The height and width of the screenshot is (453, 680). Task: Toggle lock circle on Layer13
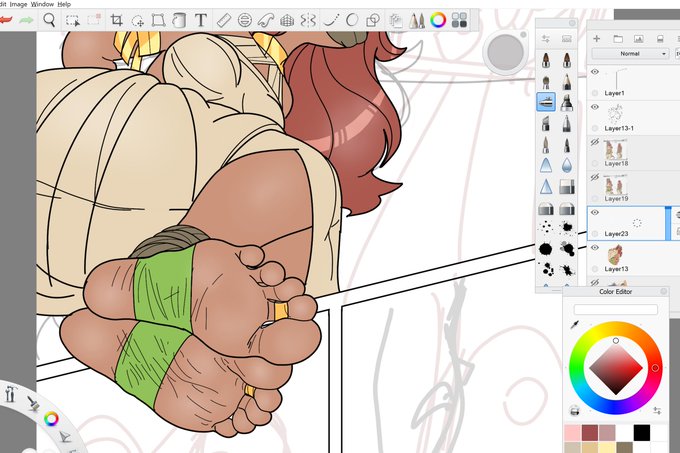tap(595, 269)
